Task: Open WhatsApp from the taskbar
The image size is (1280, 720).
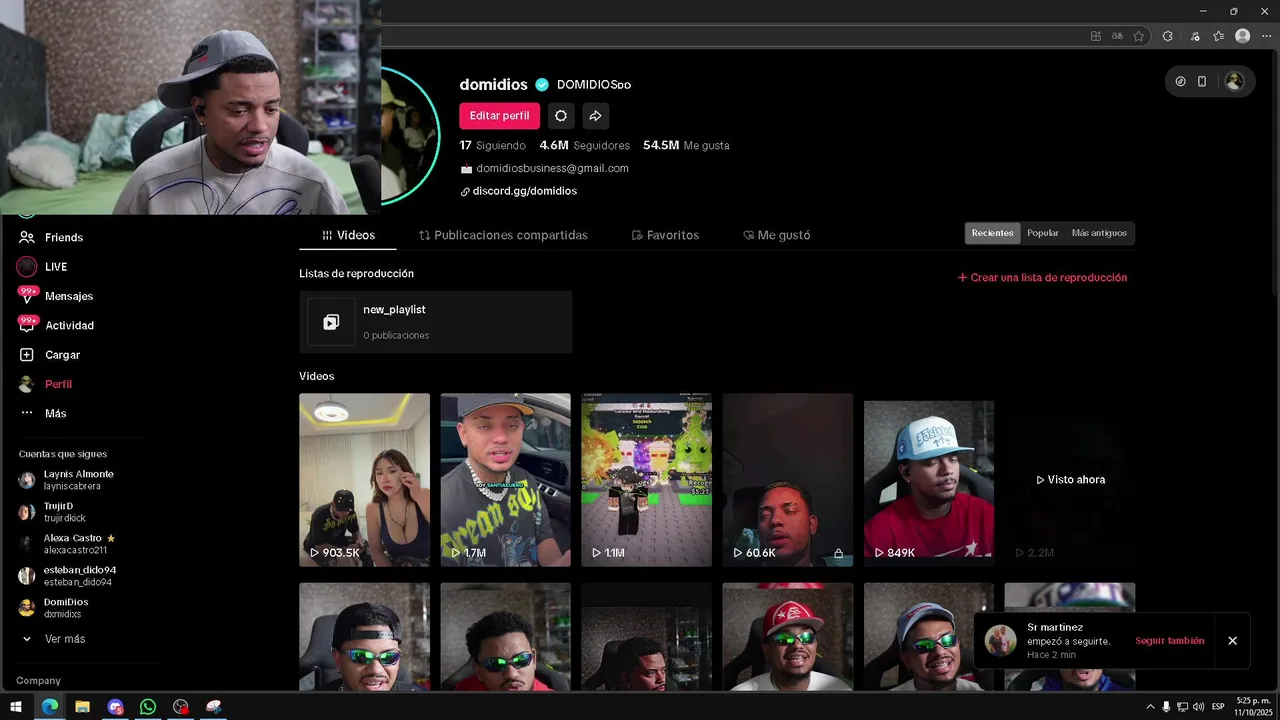Action: point(148,707)
